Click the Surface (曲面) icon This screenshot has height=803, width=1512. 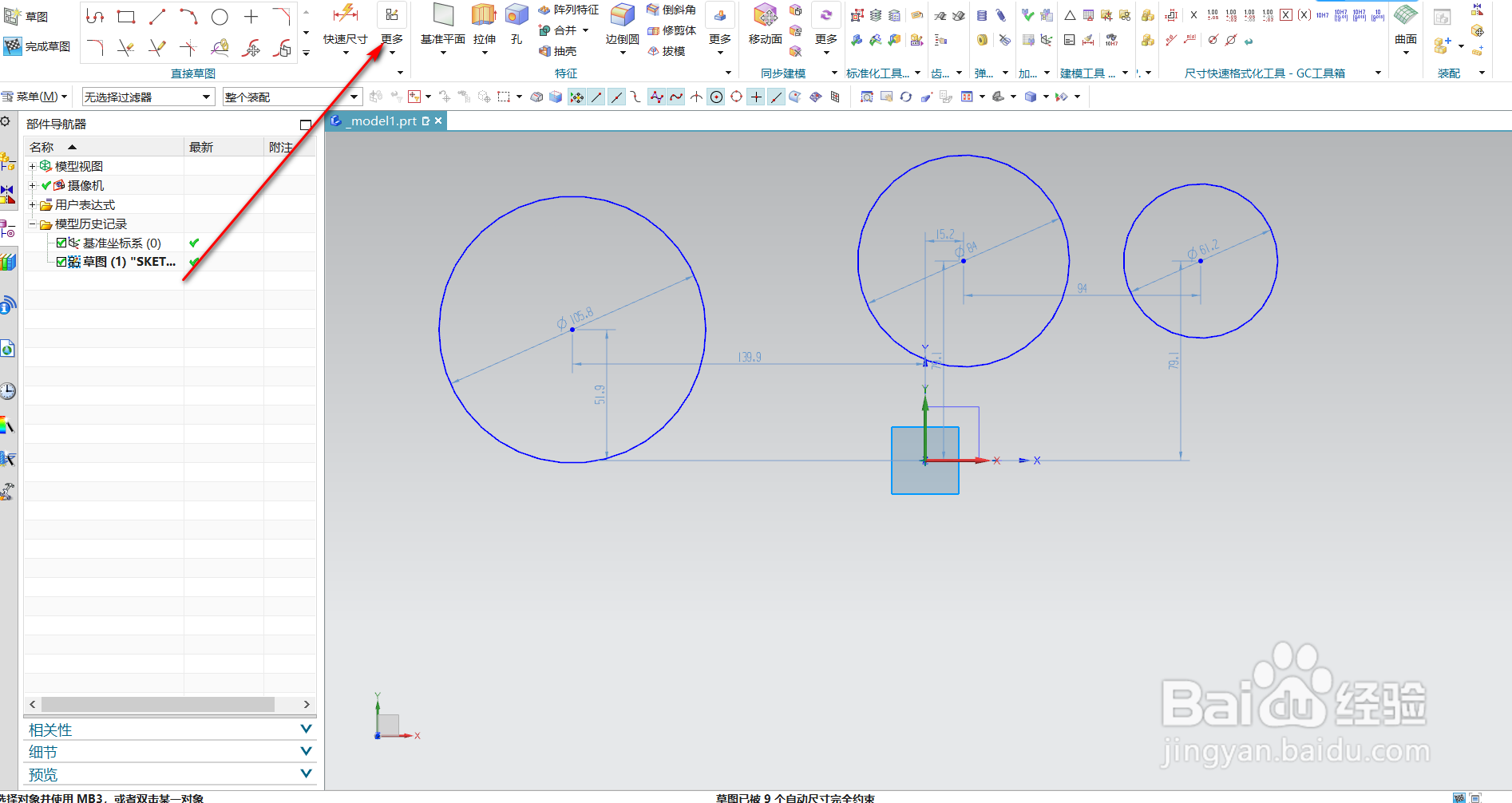point(1406,14)
